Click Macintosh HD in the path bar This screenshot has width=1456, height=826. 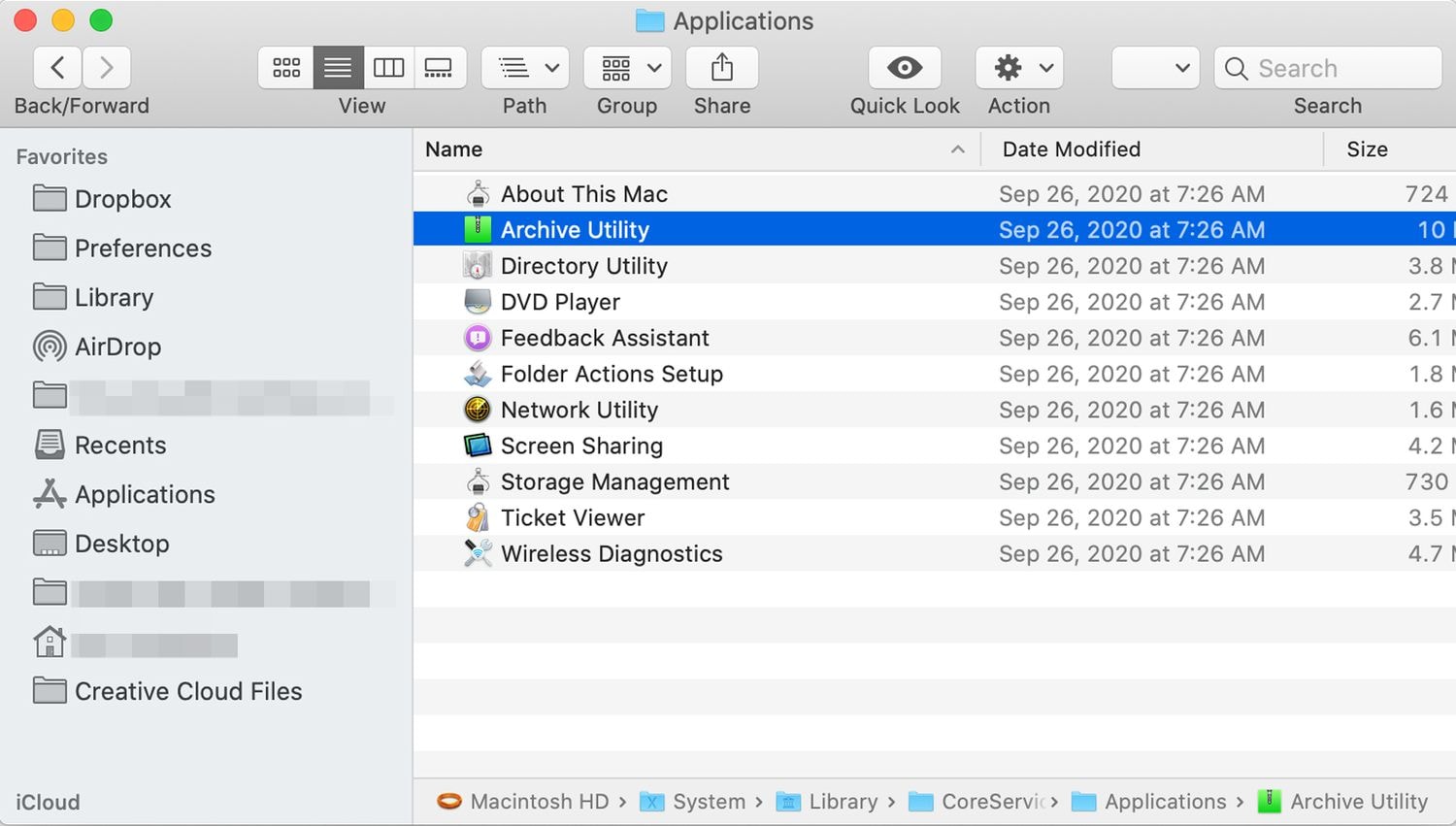(540, 802)
